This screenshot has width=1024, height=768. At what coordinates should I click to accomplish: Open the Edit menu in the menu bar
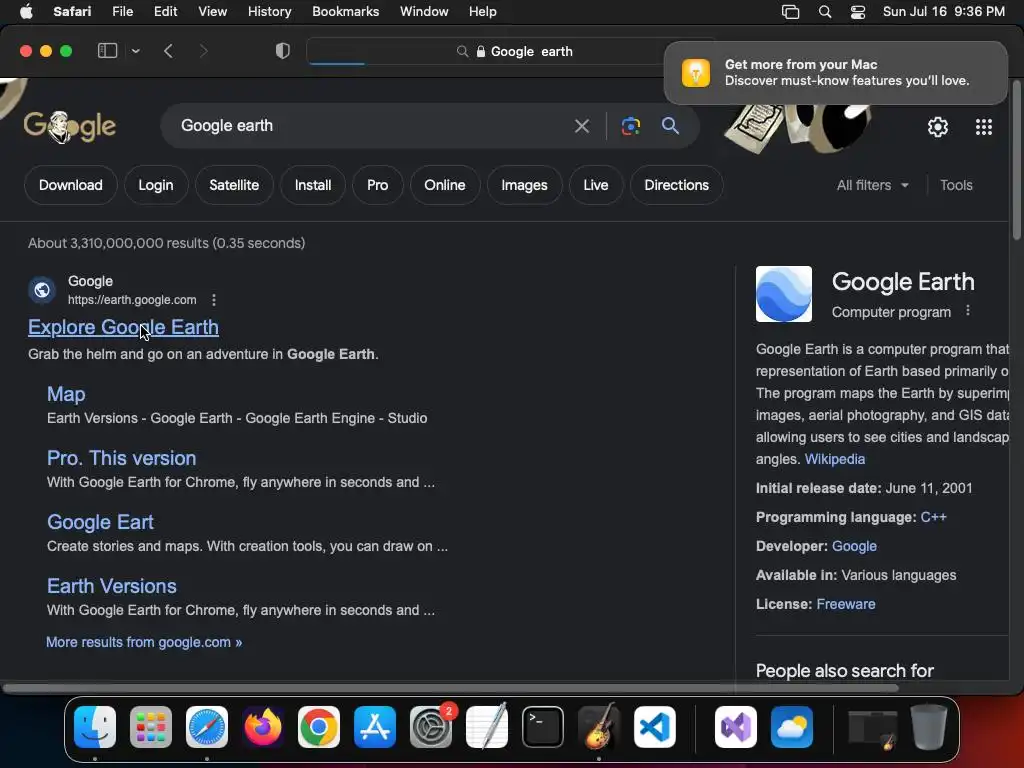coord(165,12)
